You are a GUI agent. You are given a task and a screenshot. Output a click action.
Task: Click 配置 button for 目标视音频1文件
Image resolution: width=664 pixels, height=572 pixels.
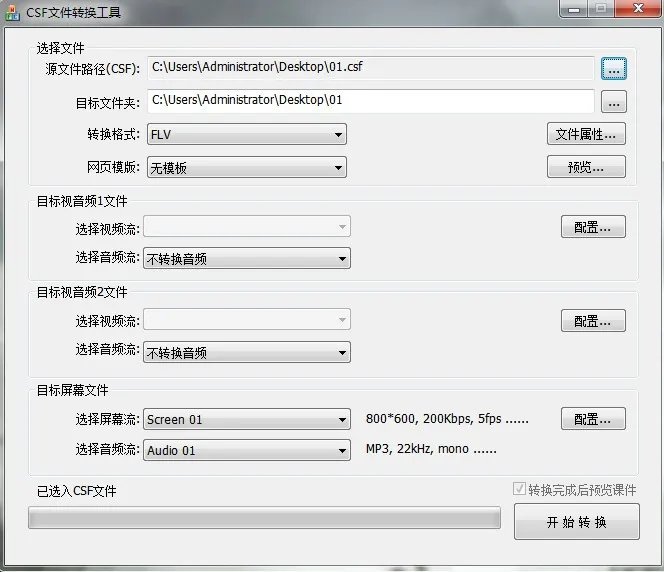(x=593, y=227)
